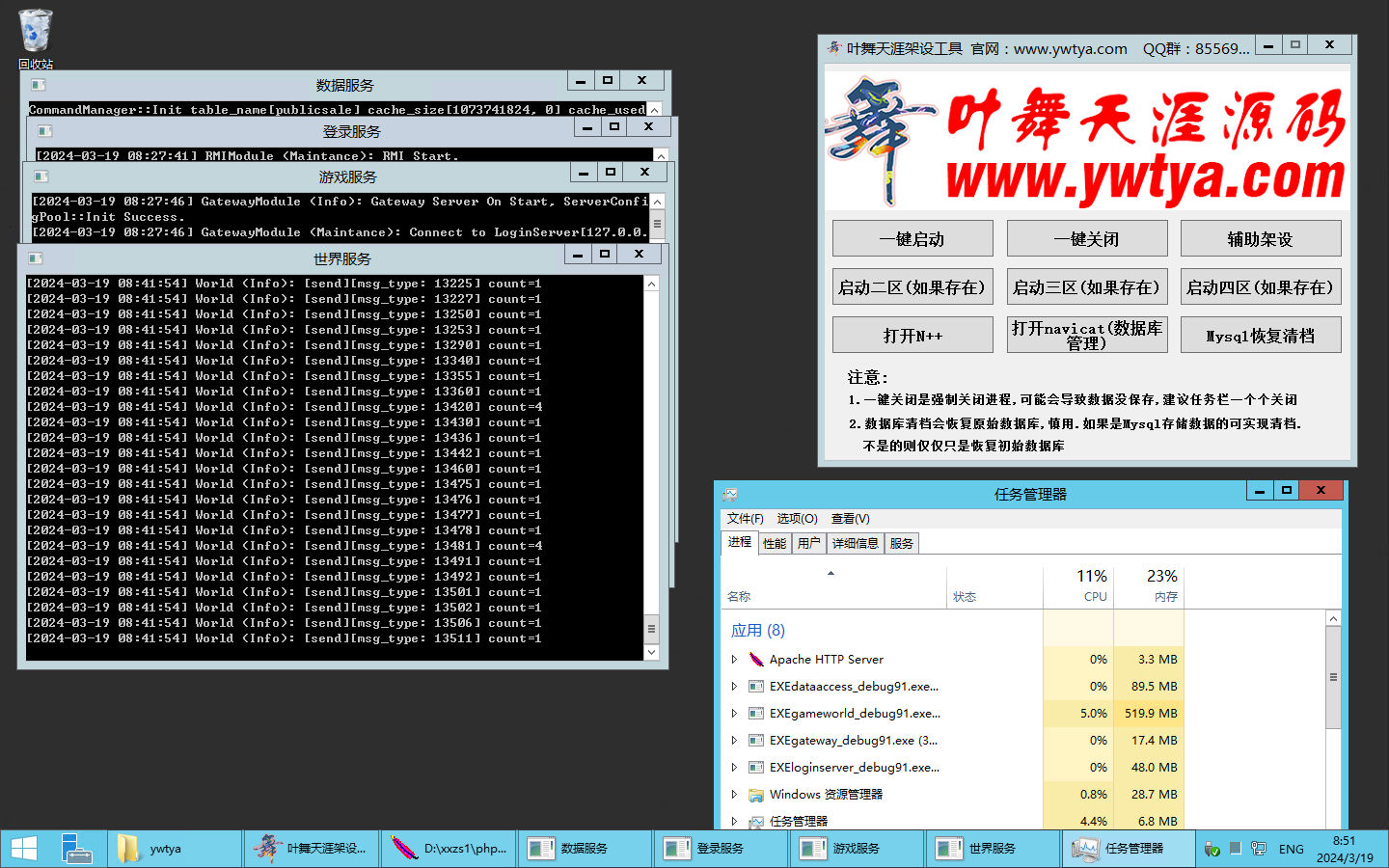Open the 查看(V) menu in Task Manager

tap(850, 519)
